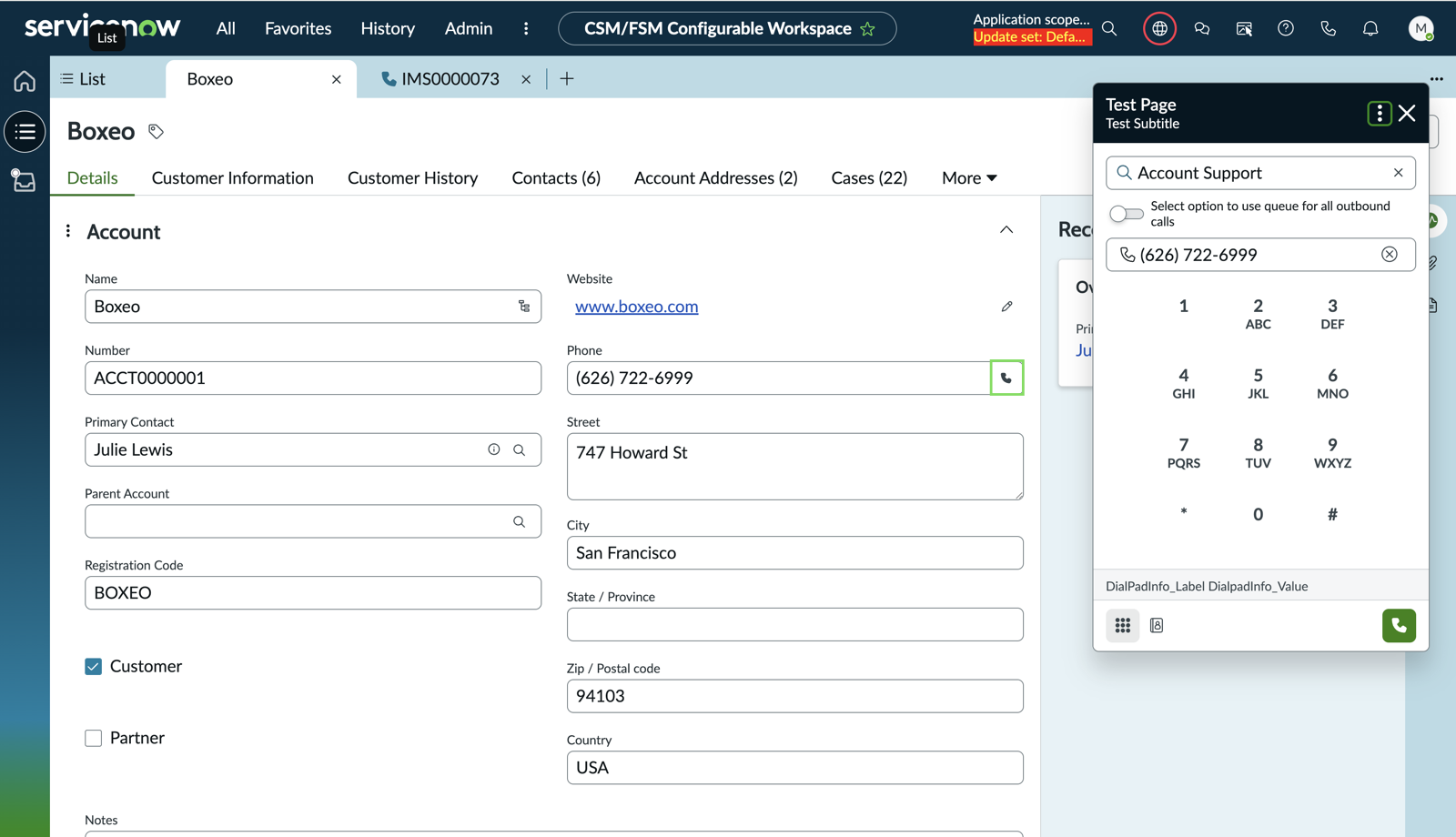1456x837 pixels.
Task: Open the hierarchy icon in Name field
Action: [524, 307]
